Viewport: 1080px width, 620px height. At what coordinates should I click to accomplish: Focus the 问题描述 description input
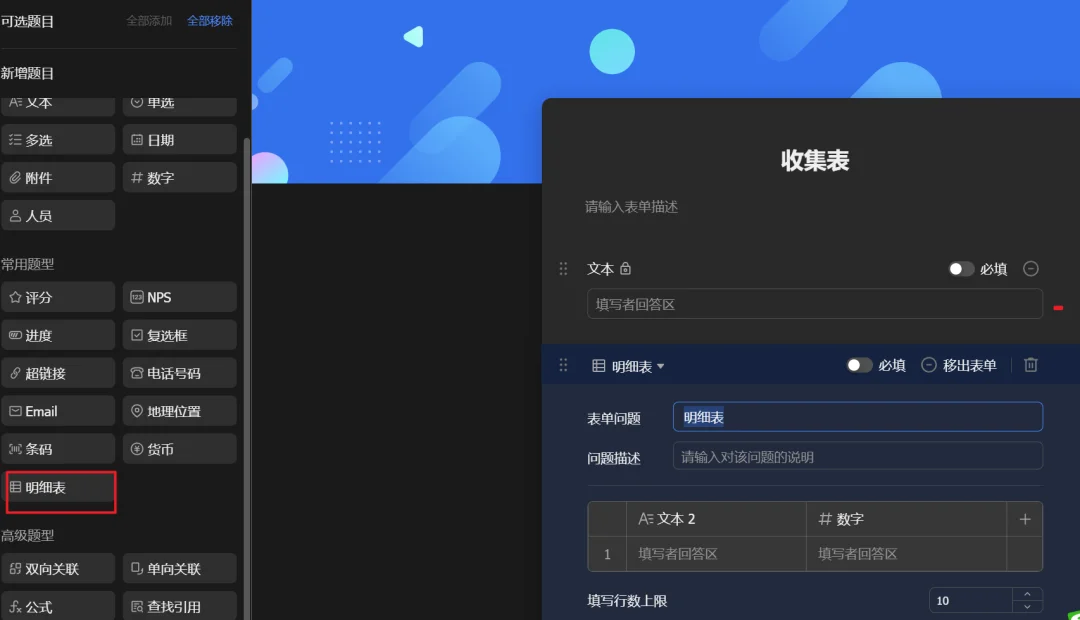pos(858,456)
